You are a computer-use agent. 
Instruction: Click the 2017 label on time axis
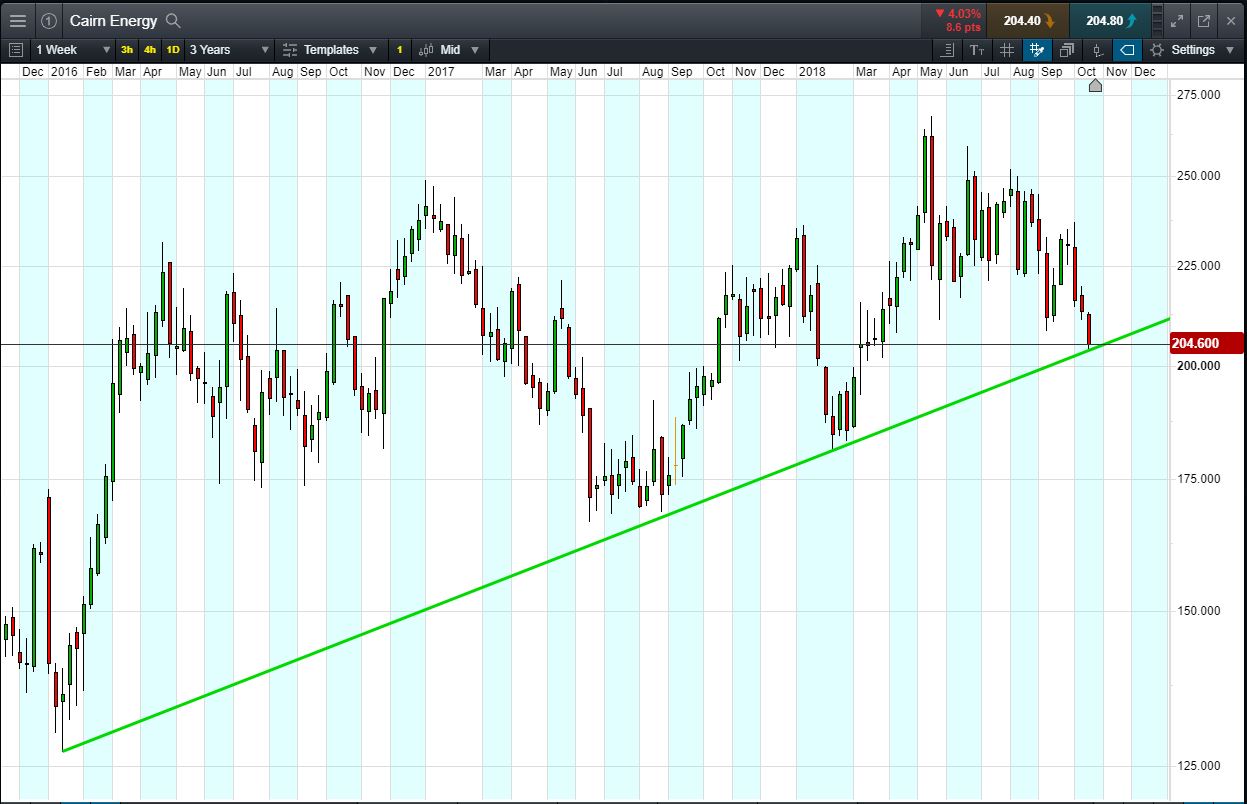(440, 72)
